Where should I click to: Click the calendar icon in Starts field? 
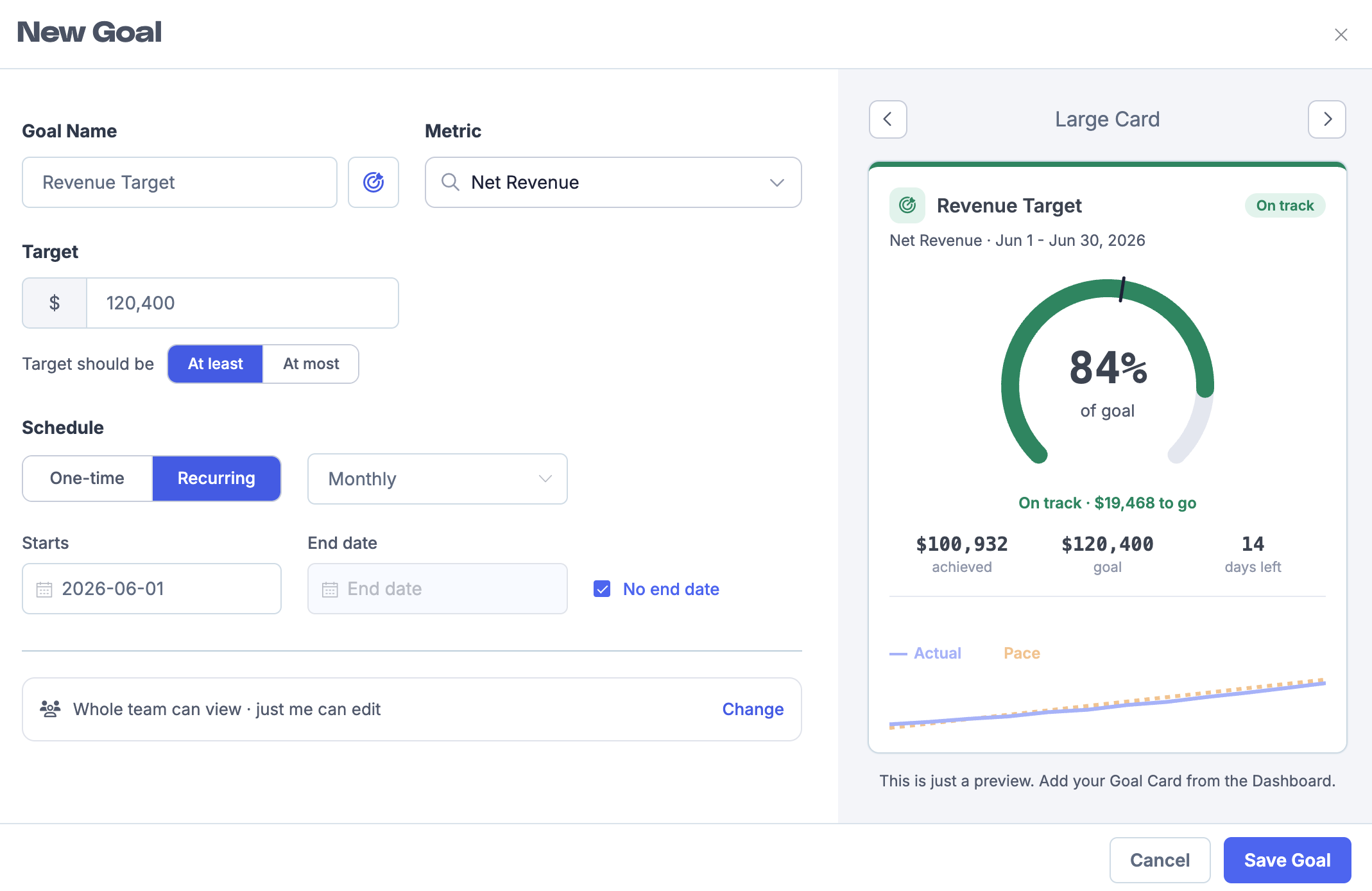point(44,589)
